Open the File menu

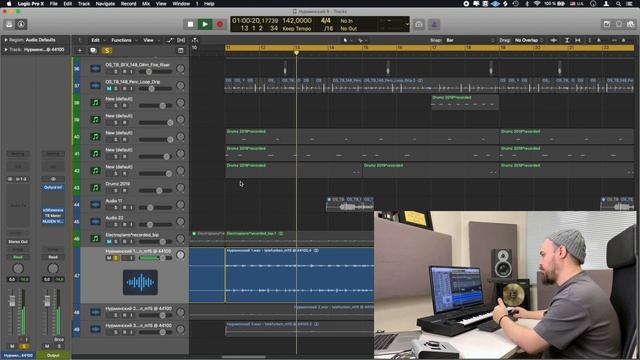53,4
